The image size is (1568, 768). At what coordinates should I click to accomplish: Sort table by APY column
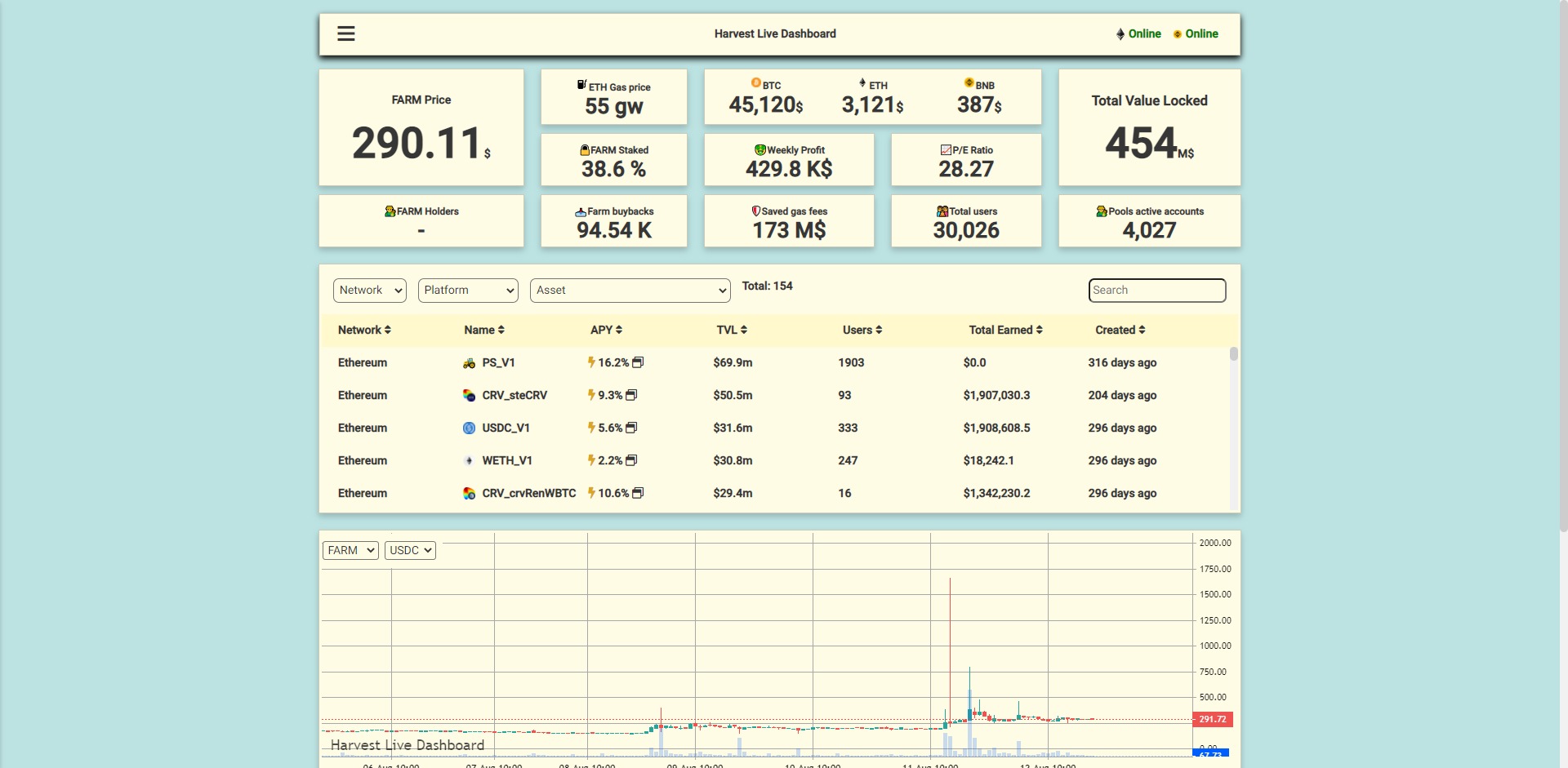pos(606,330)
